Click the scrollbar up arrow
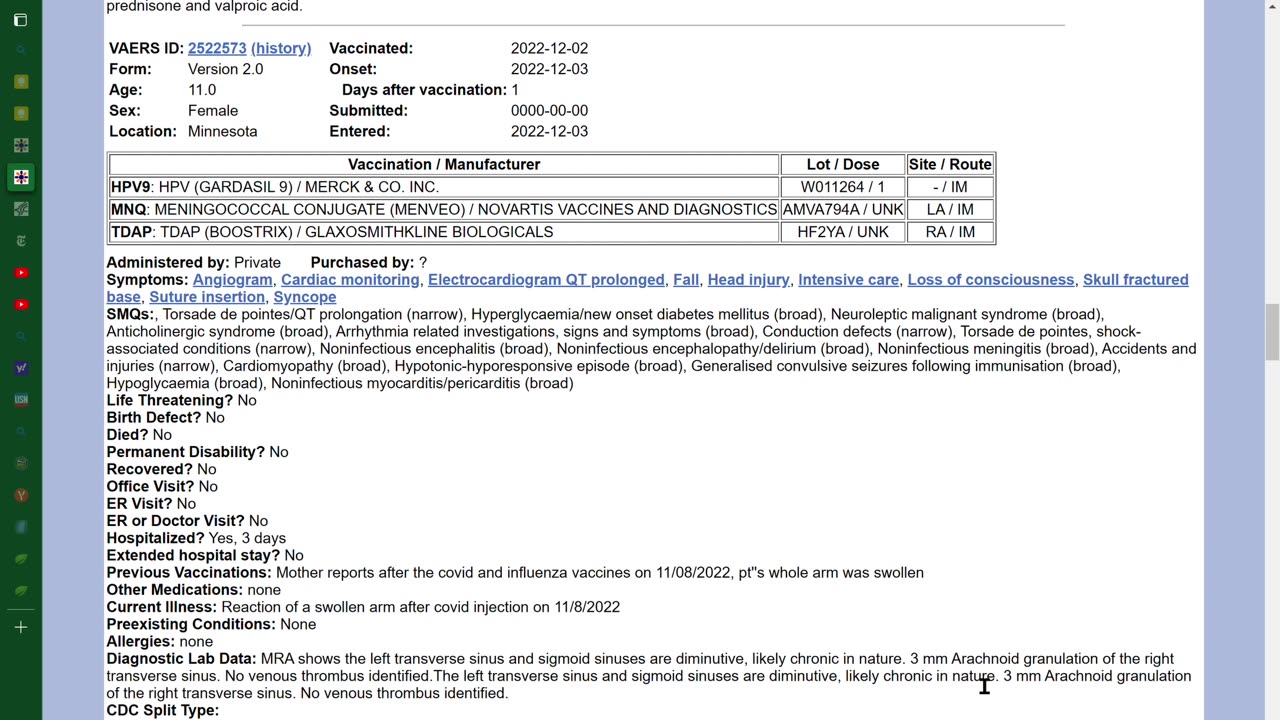This screenshot has width=1280, height=720. [1272, 8]
